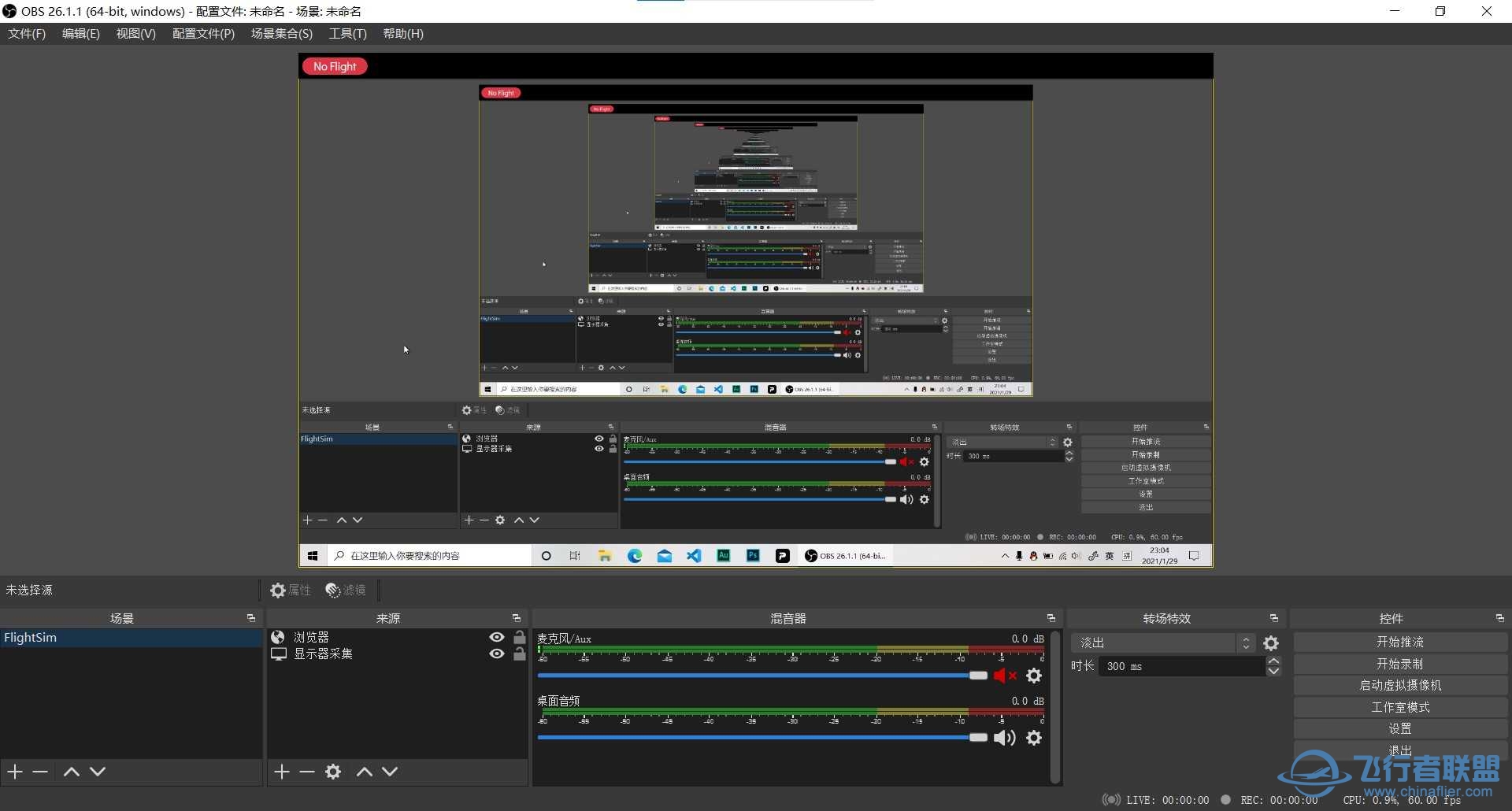This screenshot has height=811, width=1512.
Task: Open 麦克风/Aux audio settings gear
Action: [1034, 676]
